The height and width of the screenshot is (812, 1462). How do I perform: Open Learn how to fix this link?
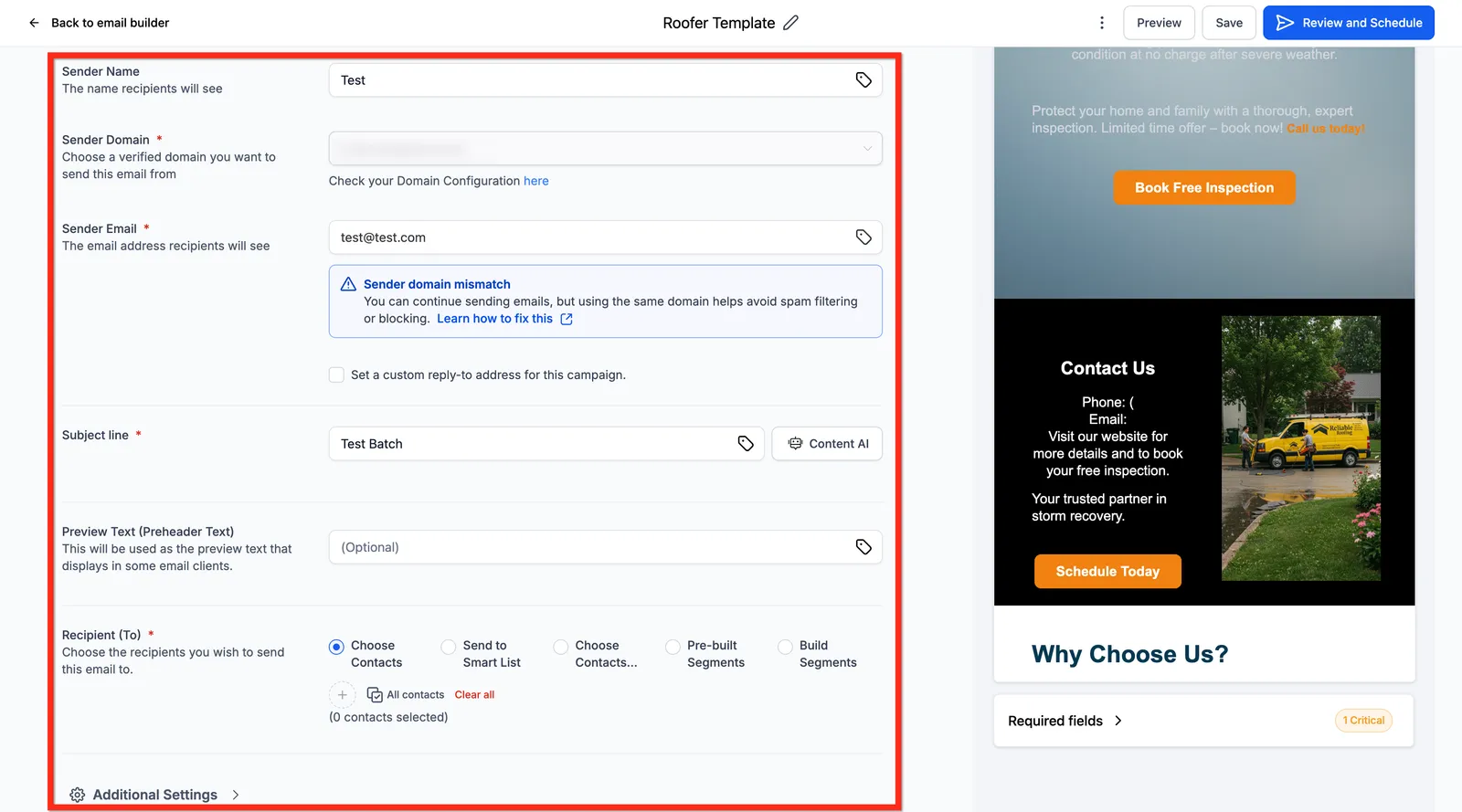[x=494, y=319]
